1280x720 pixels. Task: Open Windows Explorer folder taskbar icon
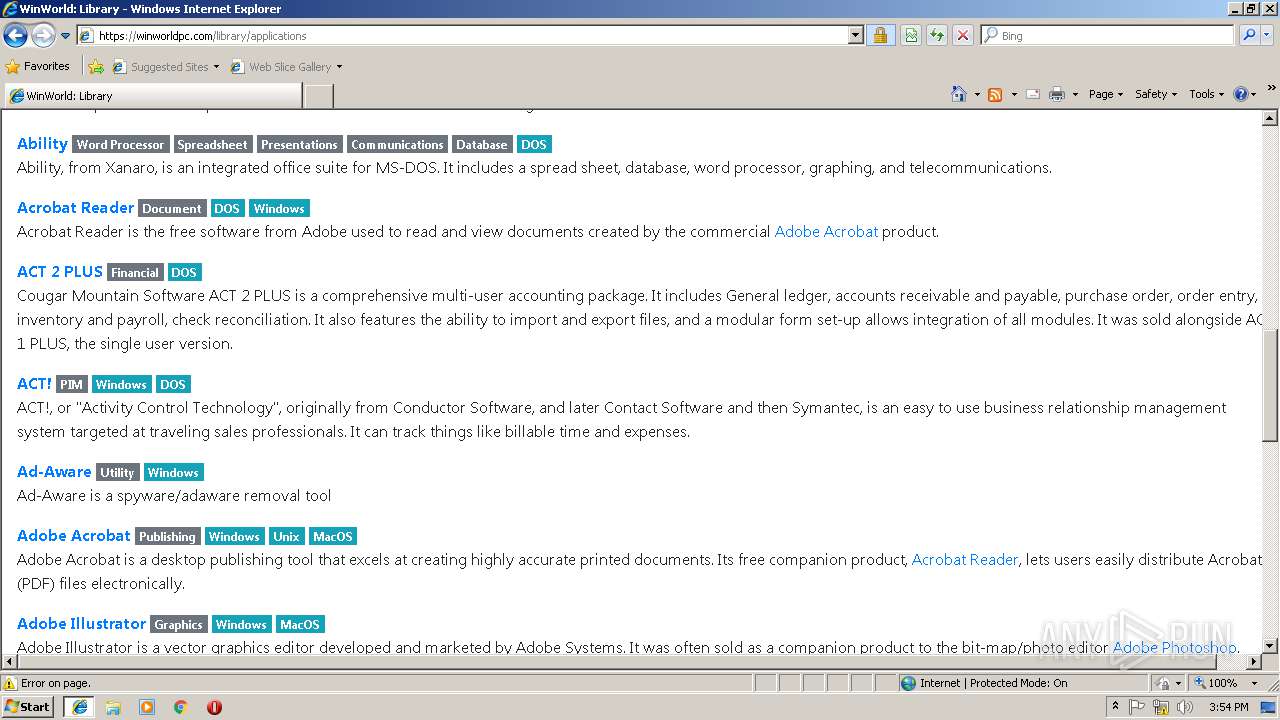tap(113, 707)
